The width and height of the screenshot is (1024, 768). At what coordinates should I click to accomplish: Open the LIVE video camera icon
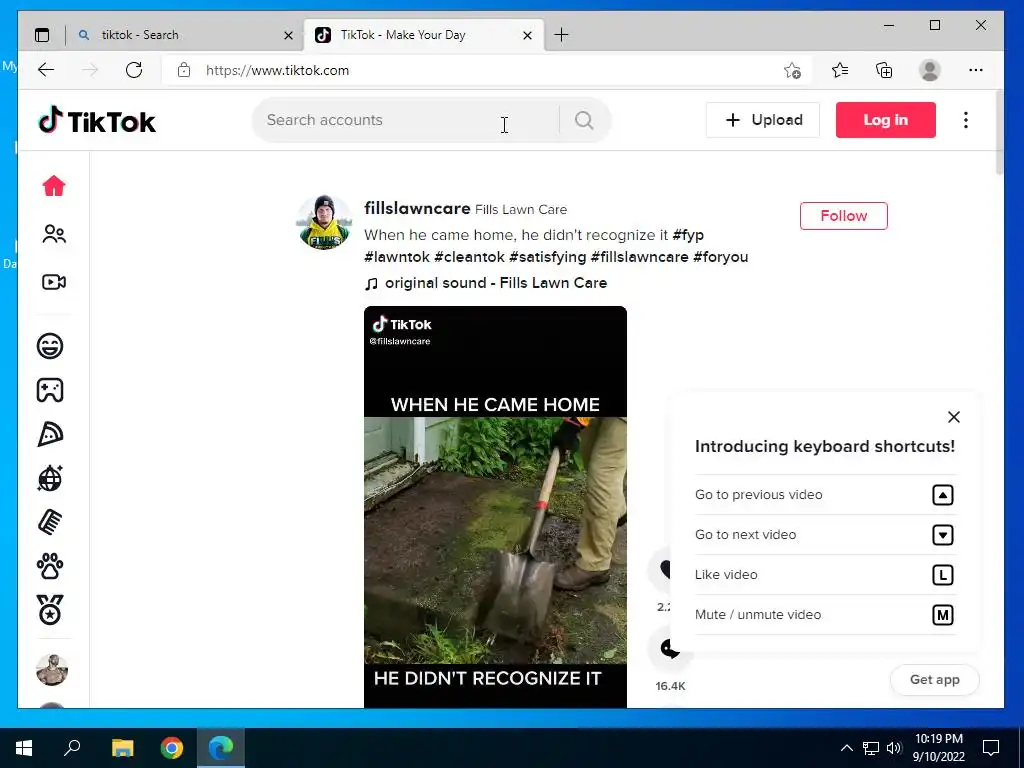click(x=54, y=281)
